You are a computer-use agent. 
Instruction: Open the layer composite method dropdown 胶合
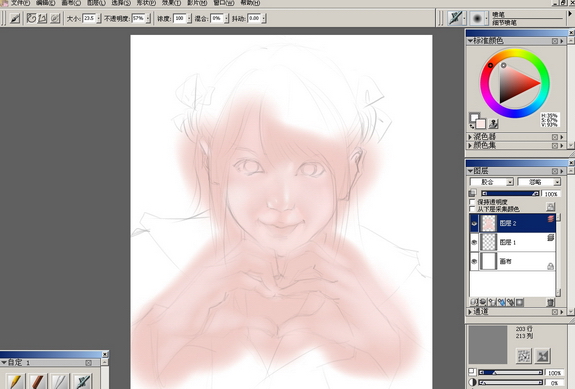(491, 182)
